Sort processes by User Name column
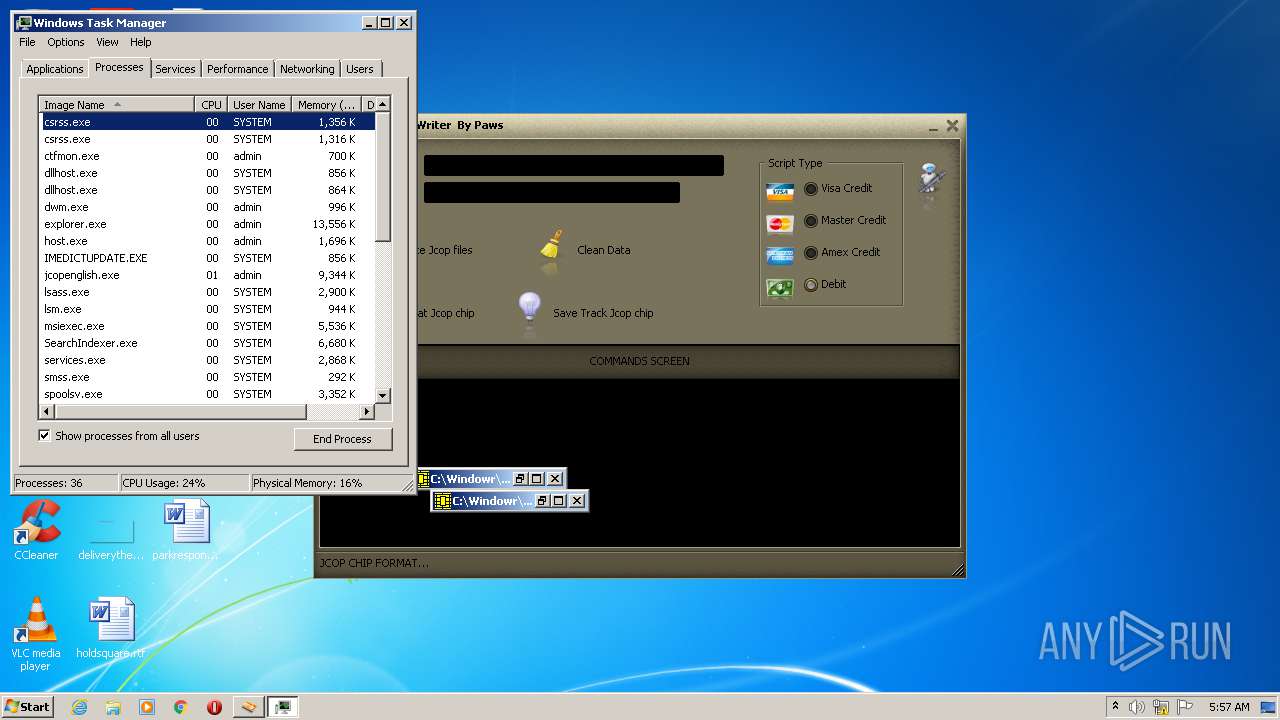Viewport: 1280px width, 720px height. tap(259, 104)
